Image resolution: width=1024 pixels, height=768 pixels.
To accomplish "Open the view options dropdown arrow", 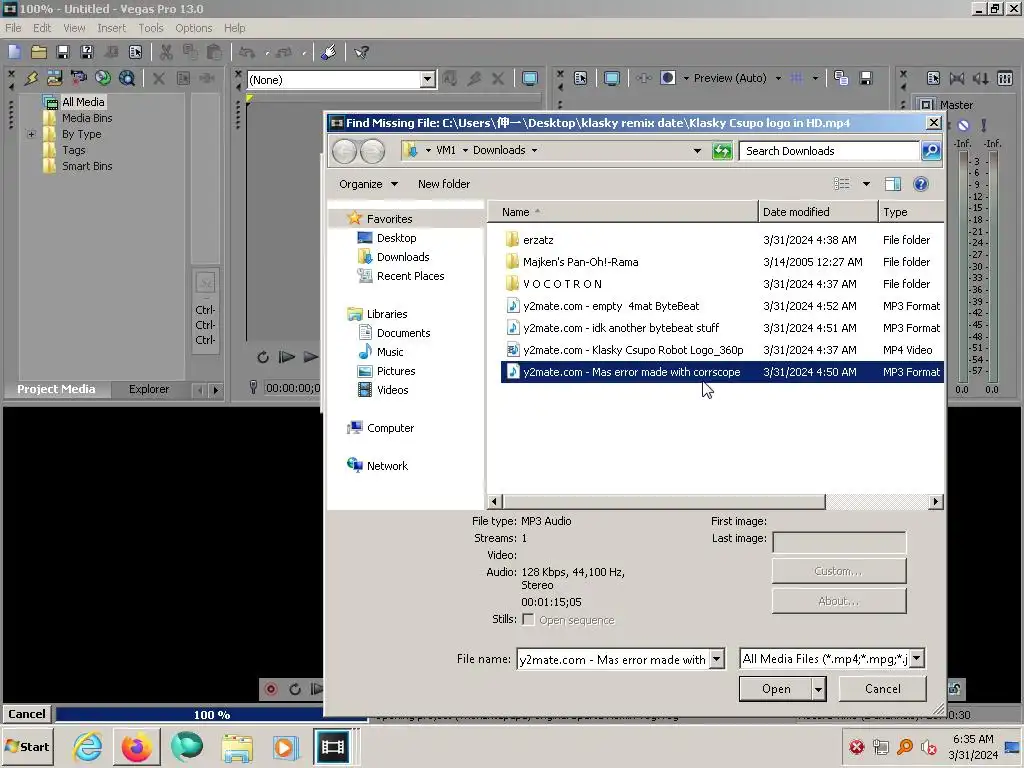I will (866, 184).
